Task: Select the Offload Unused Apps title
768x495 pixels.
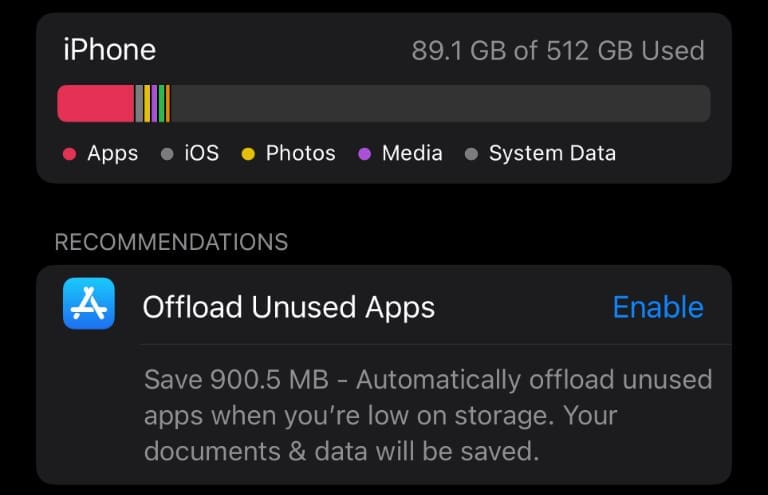Action: point(288,307)
